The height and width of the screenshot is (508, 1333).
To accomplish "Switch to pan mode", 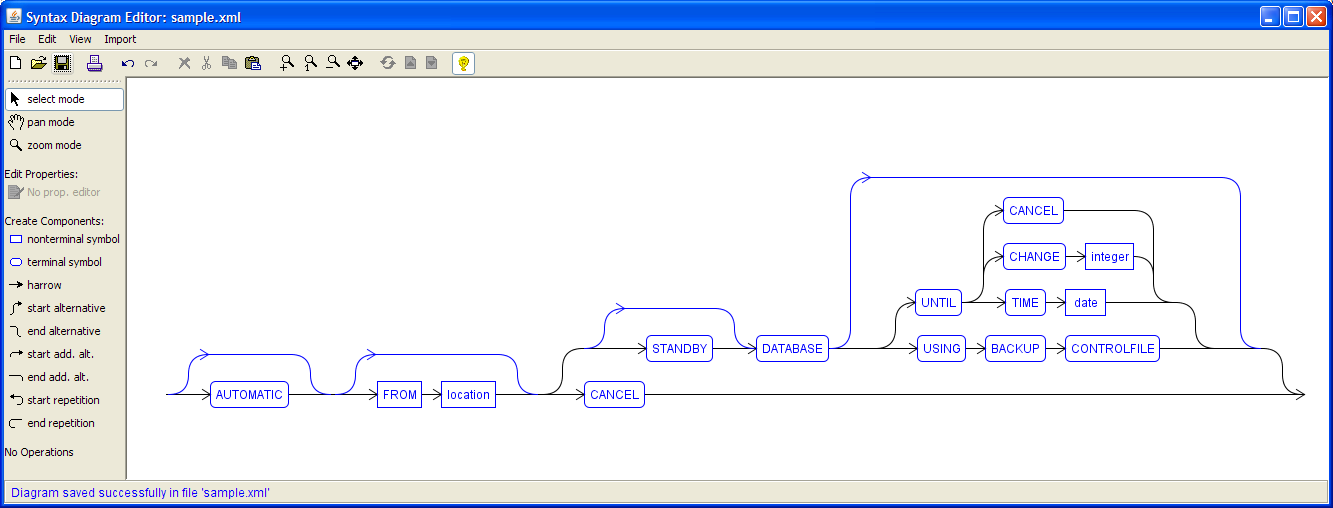I will click(x=50, y=122).
